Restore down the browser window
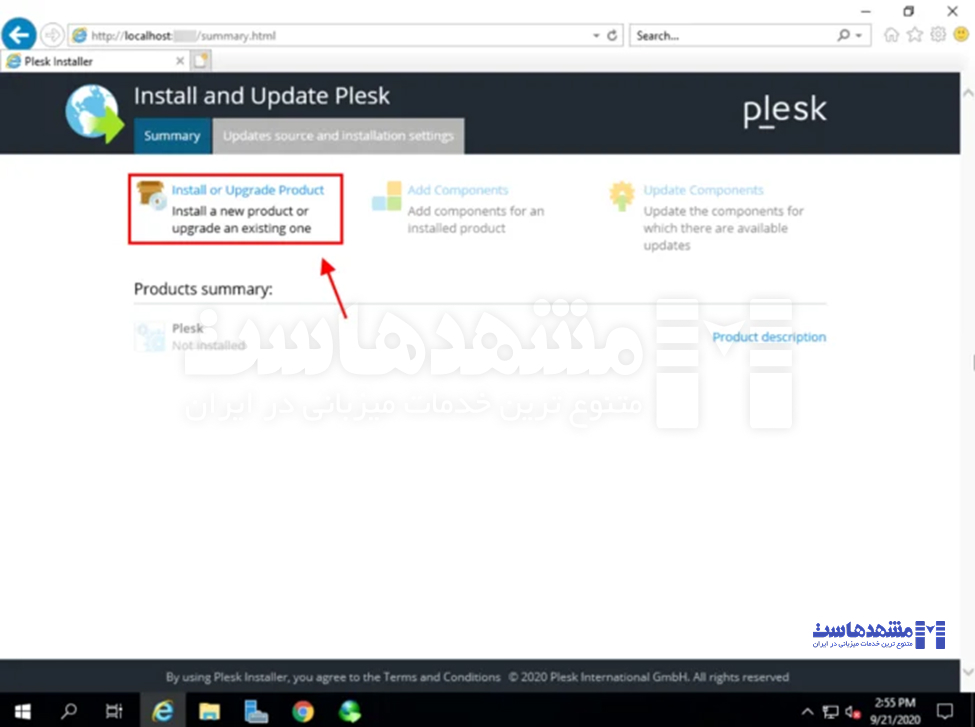 (x=908, y=11)
